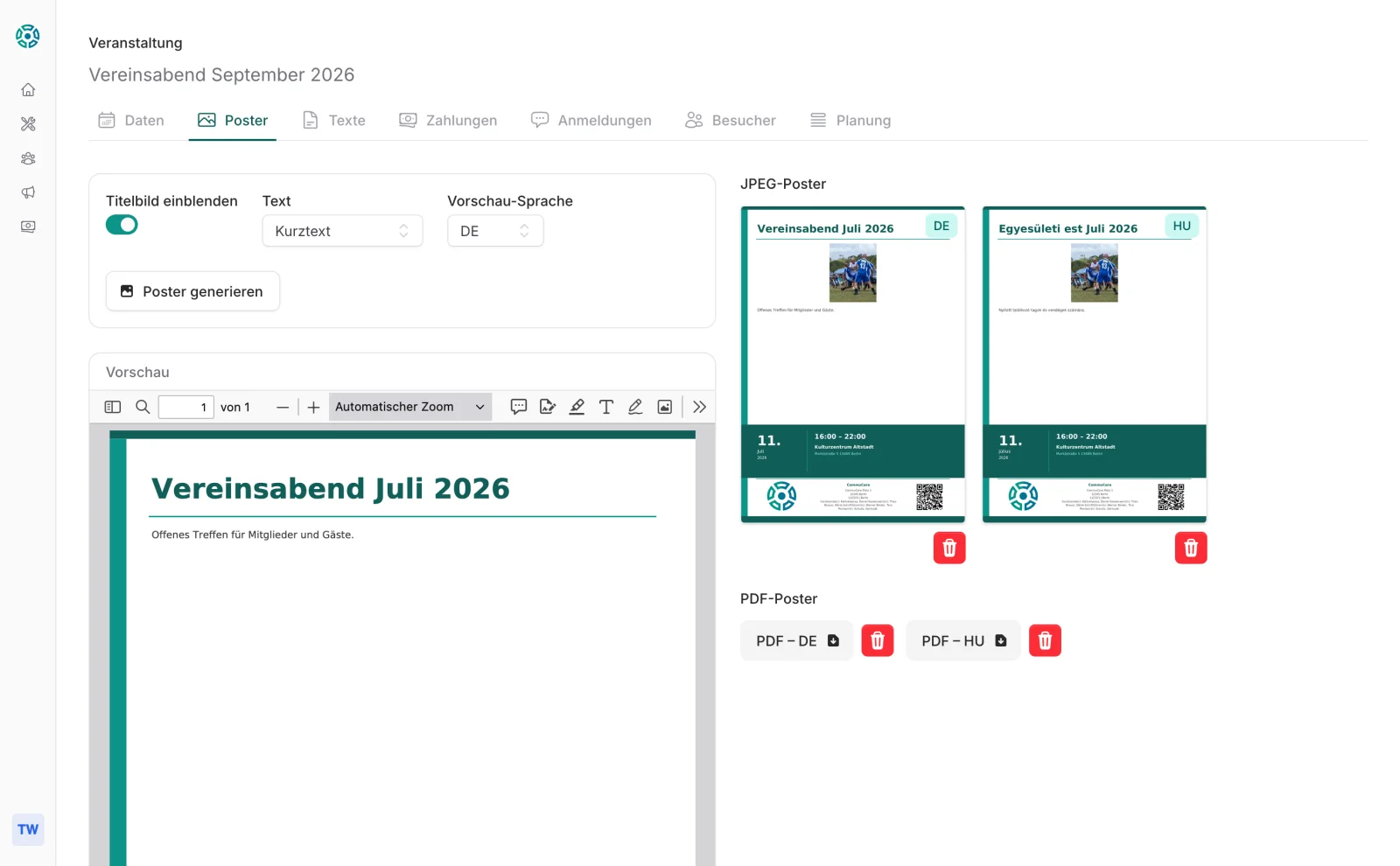Click the Poster generieren button

192,291
